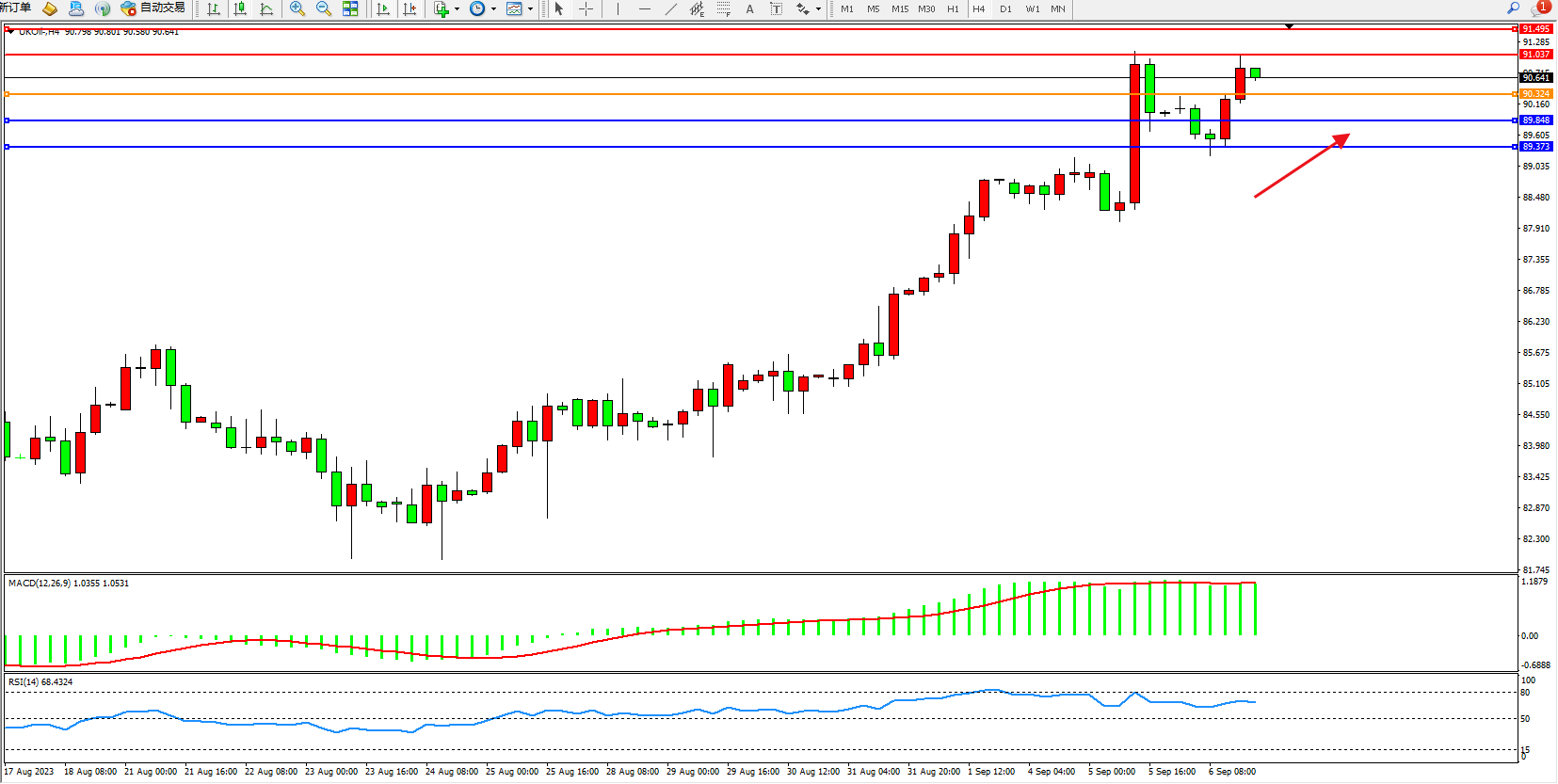Open the indicators list dropdown arrow
This screenshot has width=1558, height=784.
458,9
